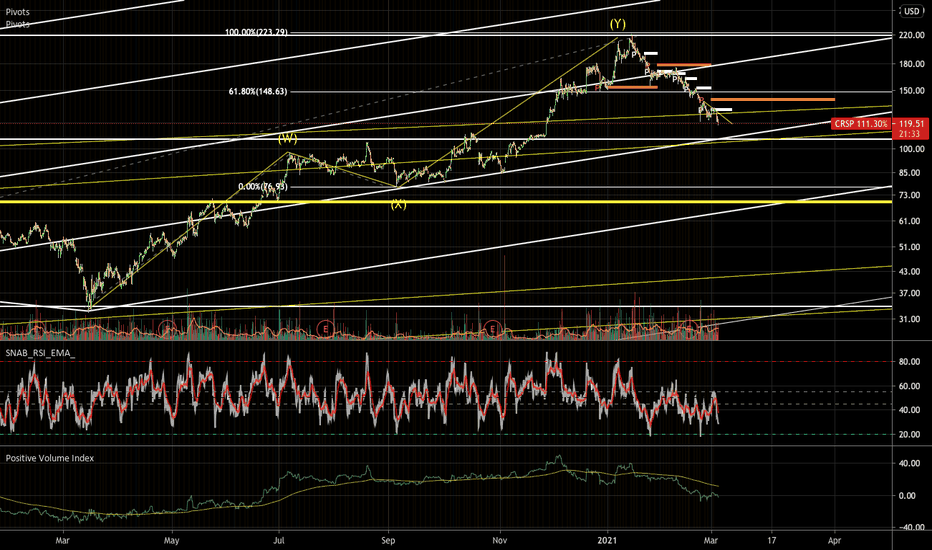Select the (W) wave label
The height and width of the screenshot is (550, 932).
288,139
